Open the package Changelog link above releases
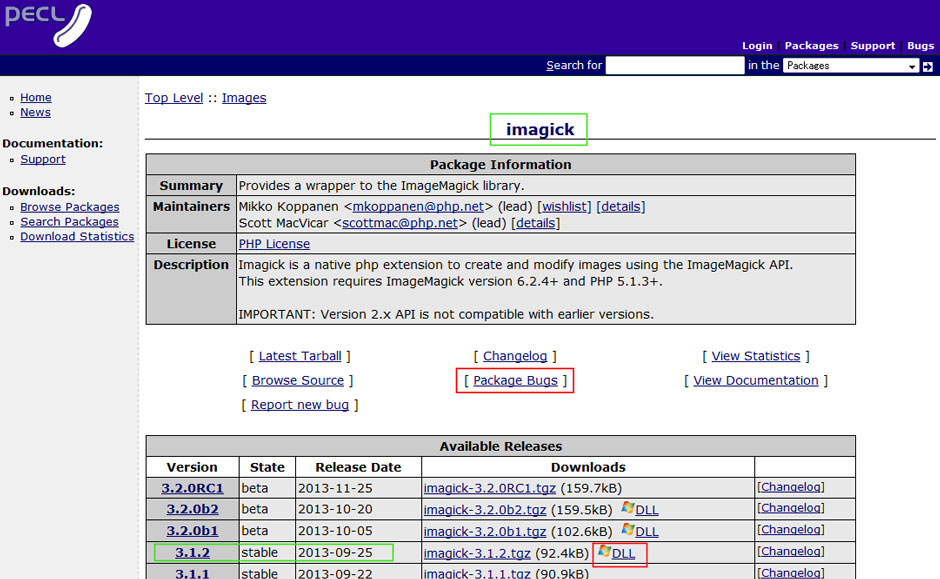Screen dimensions: 940x579 (515, 356)
